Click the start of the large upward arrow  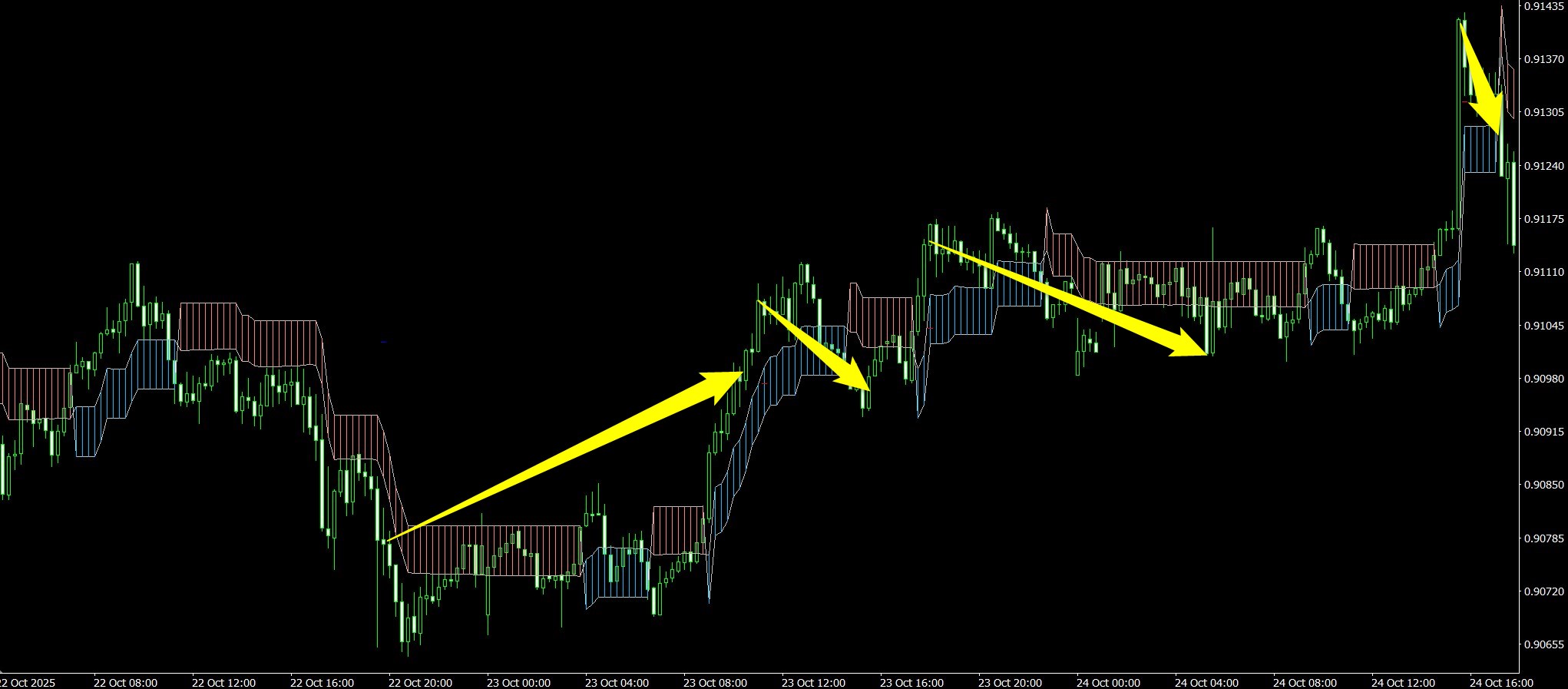coord(390,540)
